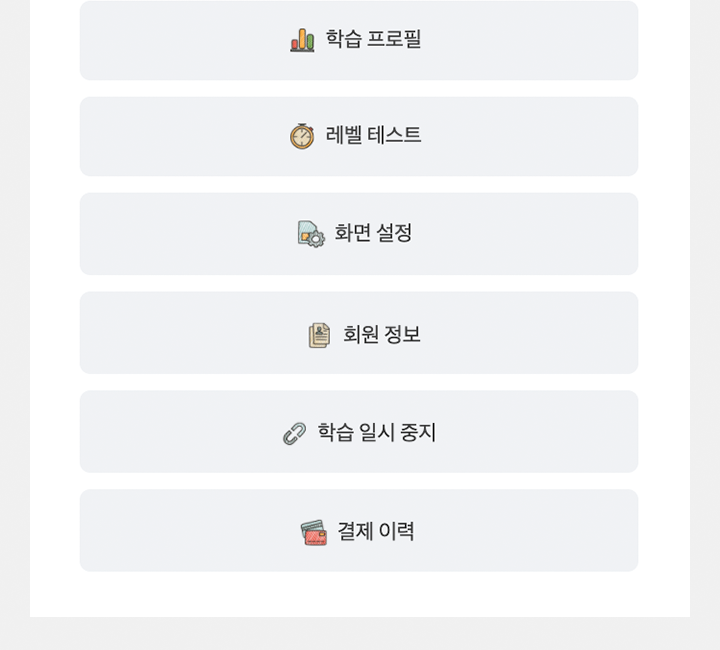
Task: View the 결제 이력 payment history
Action: [x=358, y=531]
